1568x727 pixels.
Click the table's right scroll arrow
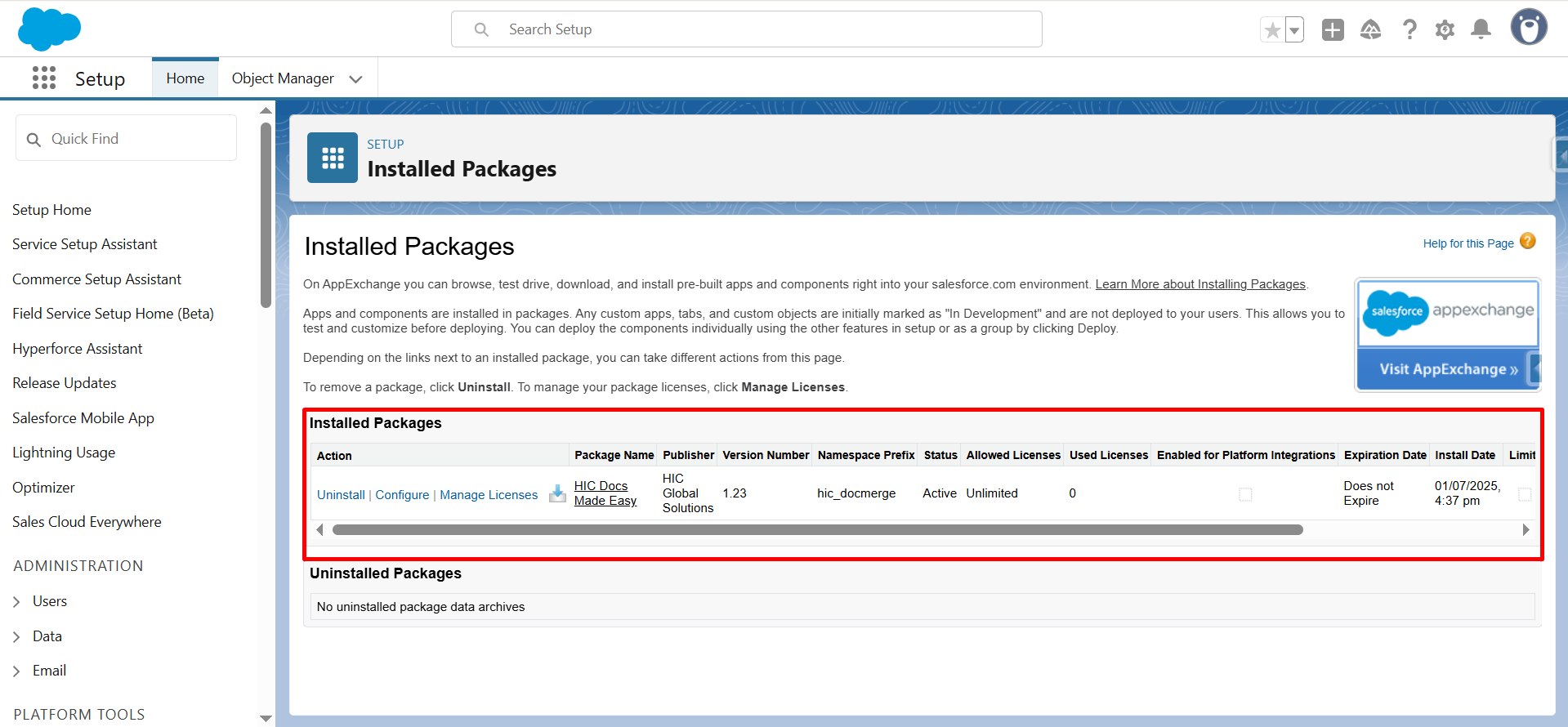[1526, 530]
